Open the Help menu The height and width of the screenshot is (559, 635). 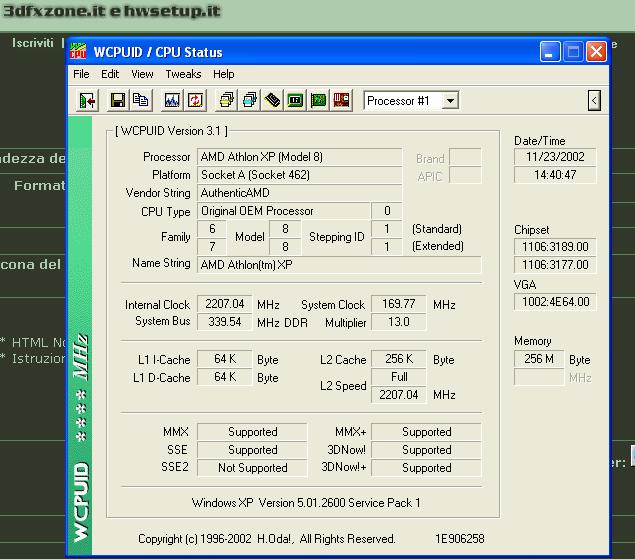(224, 74)
